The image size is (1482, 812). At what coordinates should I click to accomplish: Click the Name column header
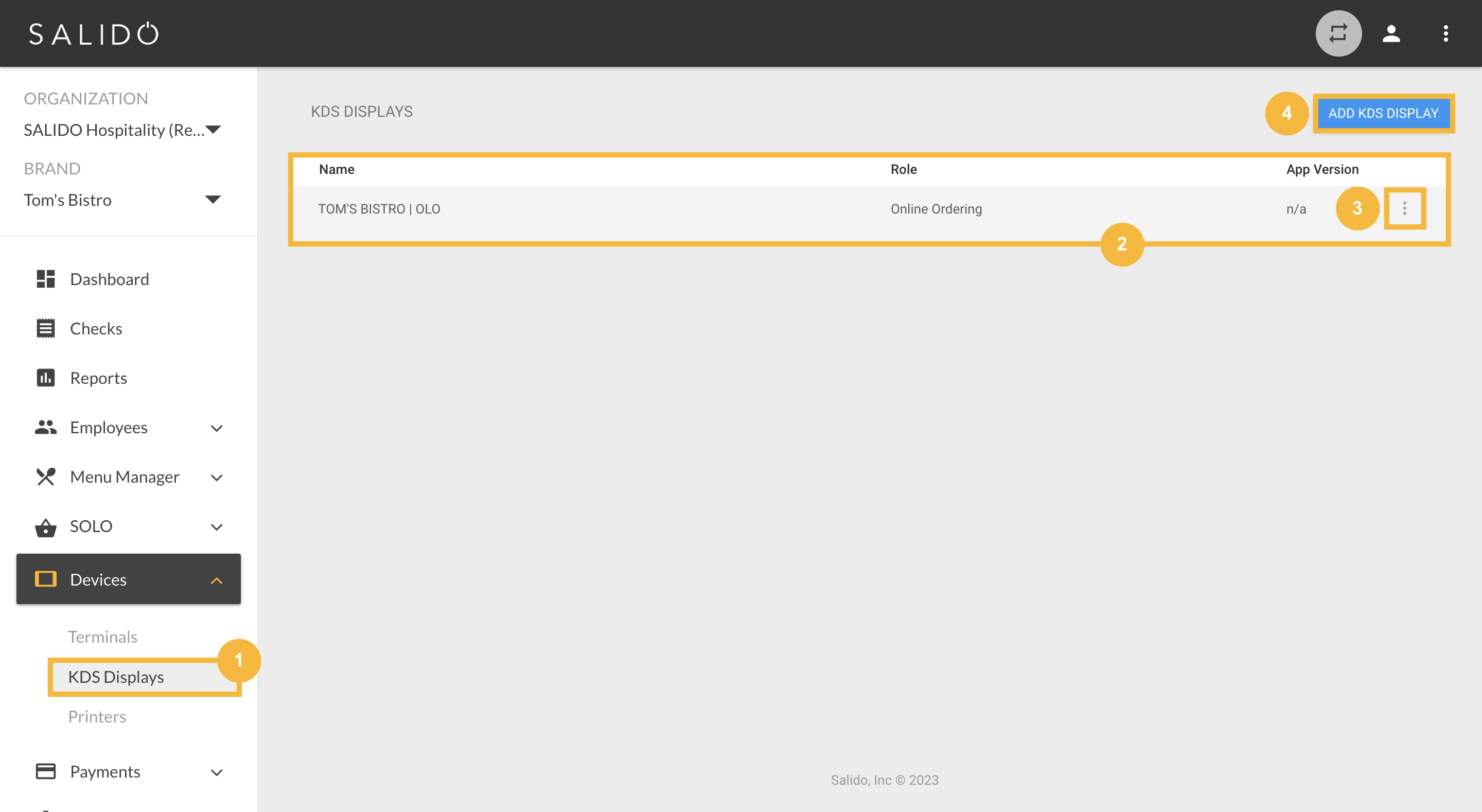pos(337,169)
